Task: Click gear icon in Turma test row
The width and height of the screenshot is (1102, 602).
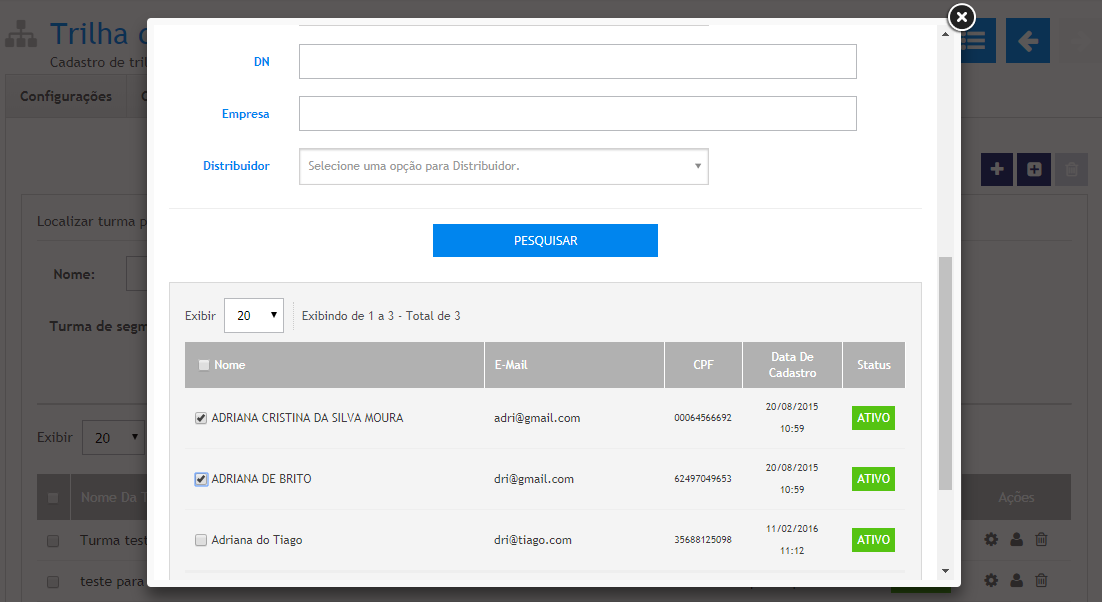Action: click(x=991, y=540)
